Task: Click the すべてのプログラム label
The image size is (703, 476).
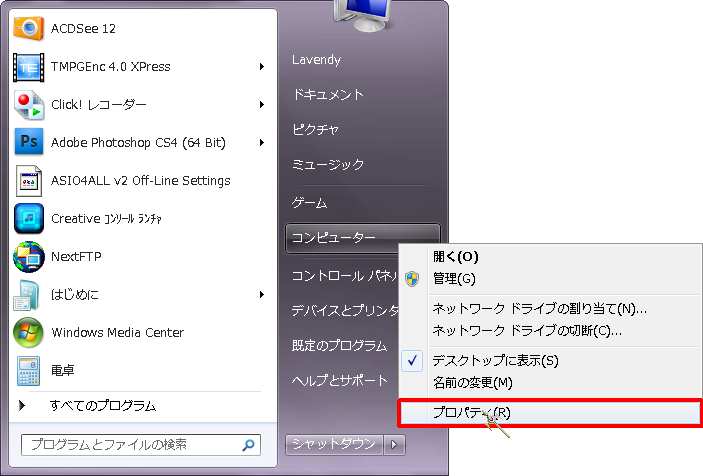Action: coord(103,406)
